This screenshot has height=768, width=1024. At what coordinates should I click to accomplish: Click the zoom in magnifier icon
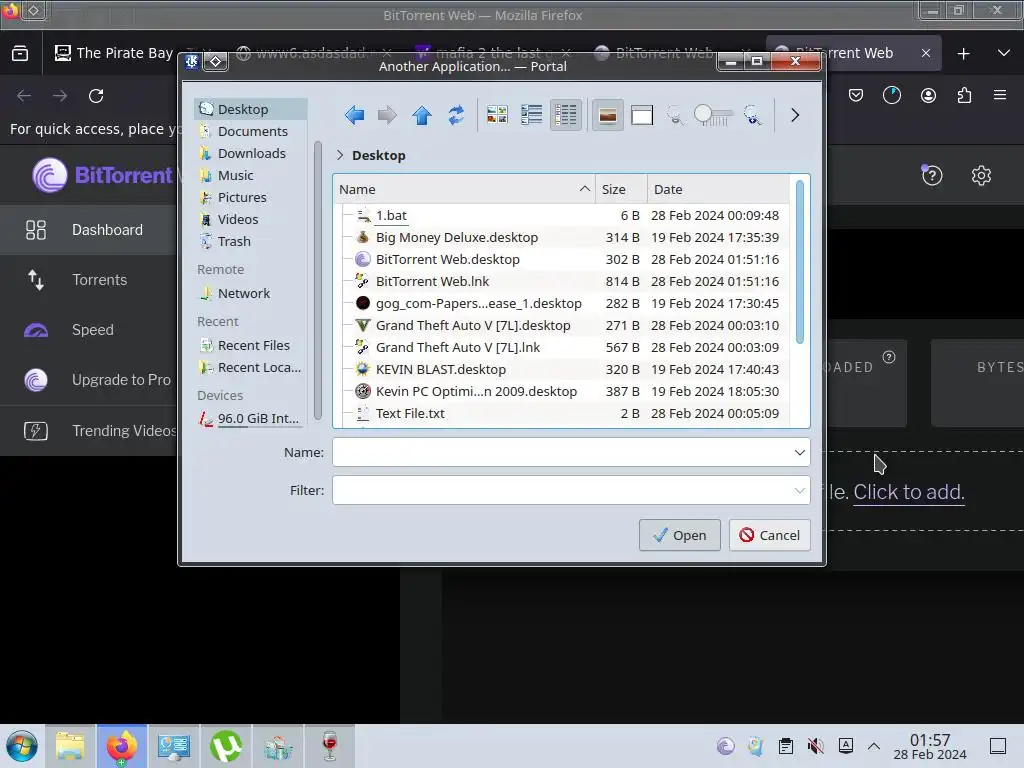point(752,116)
